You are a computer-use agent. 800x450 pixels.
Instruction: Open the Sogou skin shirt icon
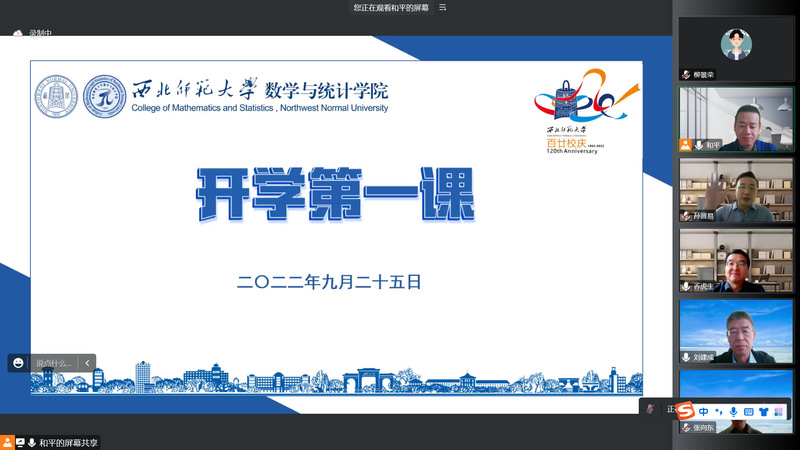tap(764, 411)
